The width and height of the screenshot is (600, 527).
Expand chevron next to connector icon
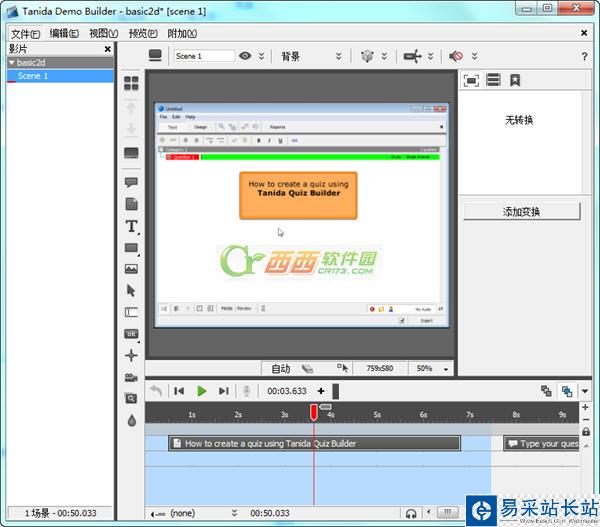pyautogui.click(x=430, y=56)
